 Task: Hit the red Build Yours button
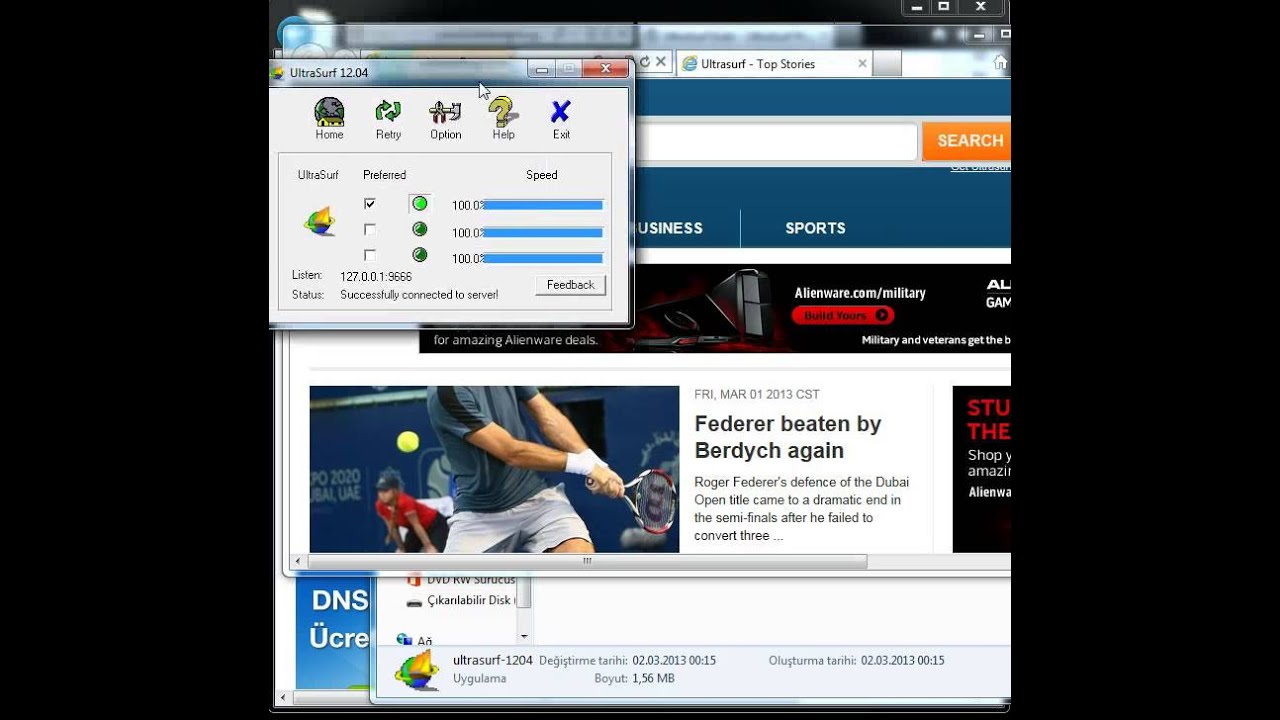841,315
